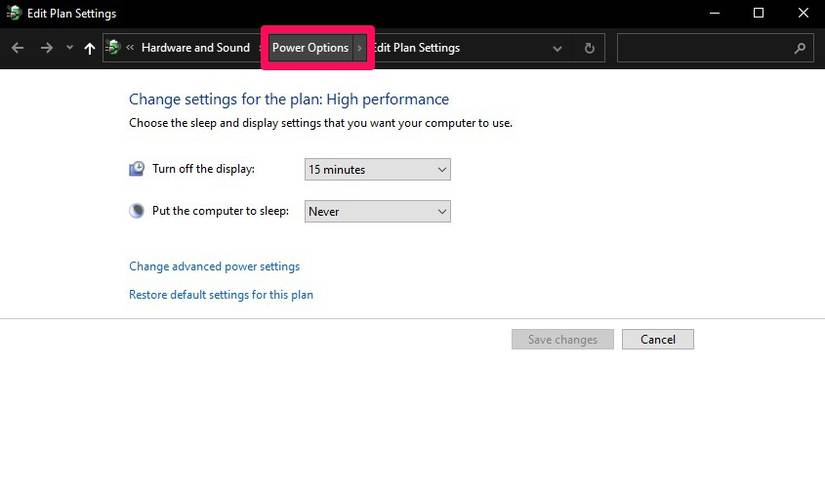
Task: Close the Edit Plan Settings window
Action: tap(803, 13)
